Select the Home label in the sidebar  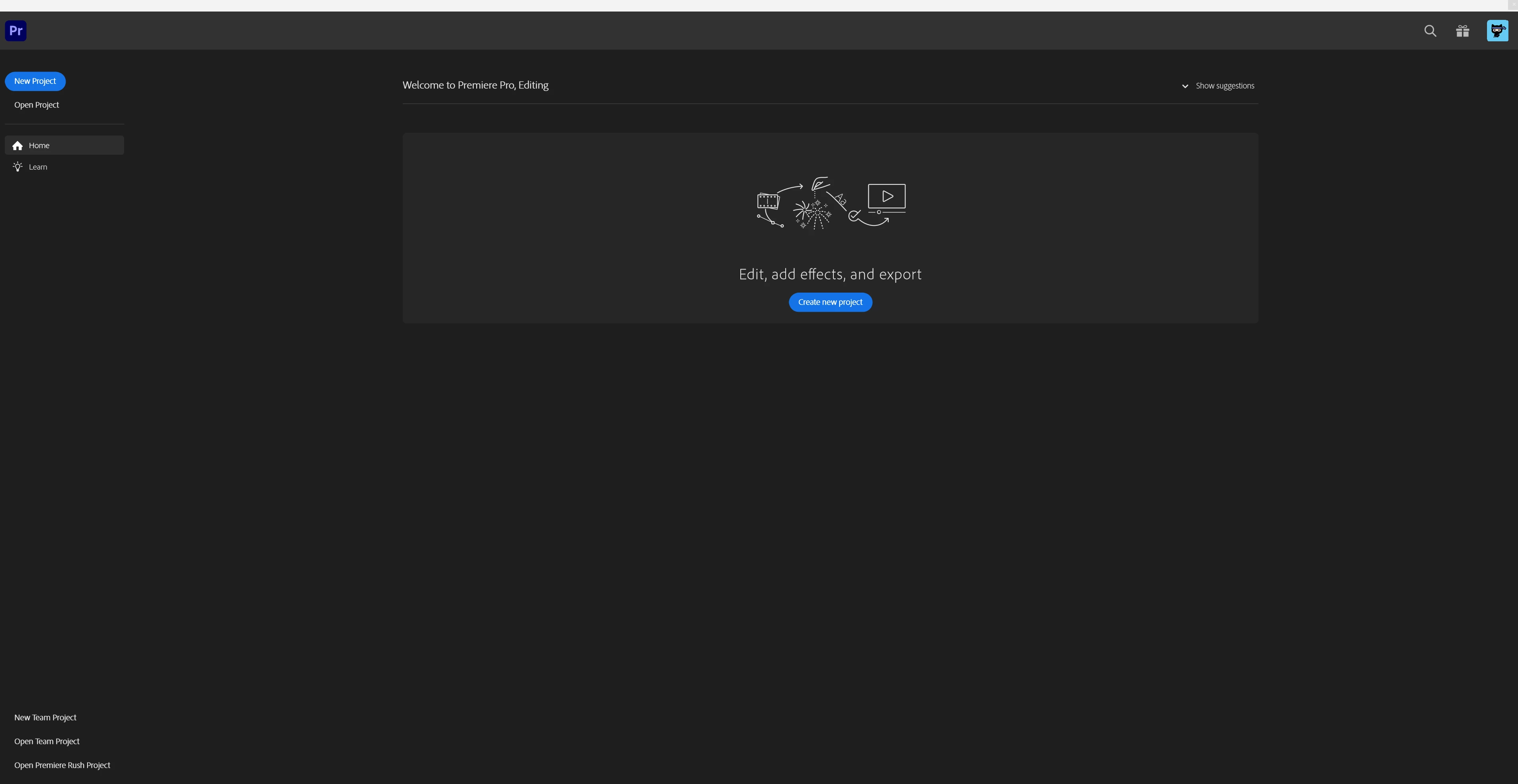[39, 146]
